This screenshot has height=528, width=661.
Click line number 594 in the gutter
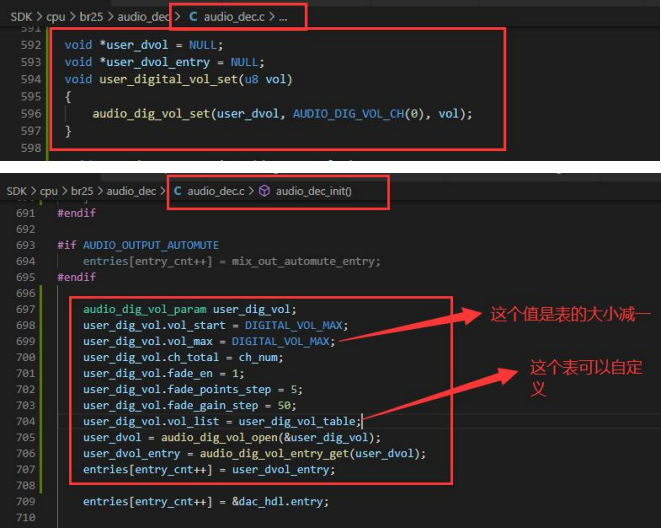[x=31, y=79]
